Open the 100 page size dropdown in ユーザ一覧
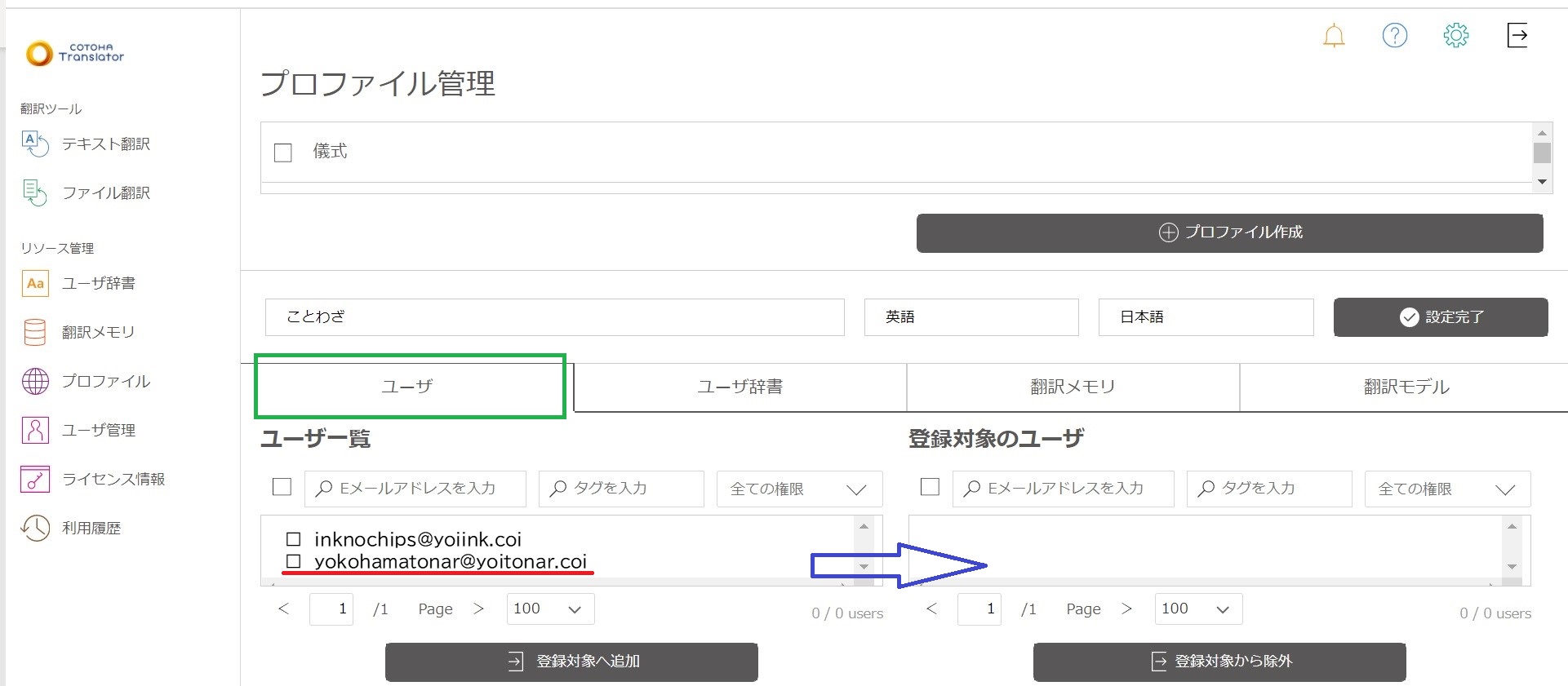 pyautogui.click(x=549, y=609)
